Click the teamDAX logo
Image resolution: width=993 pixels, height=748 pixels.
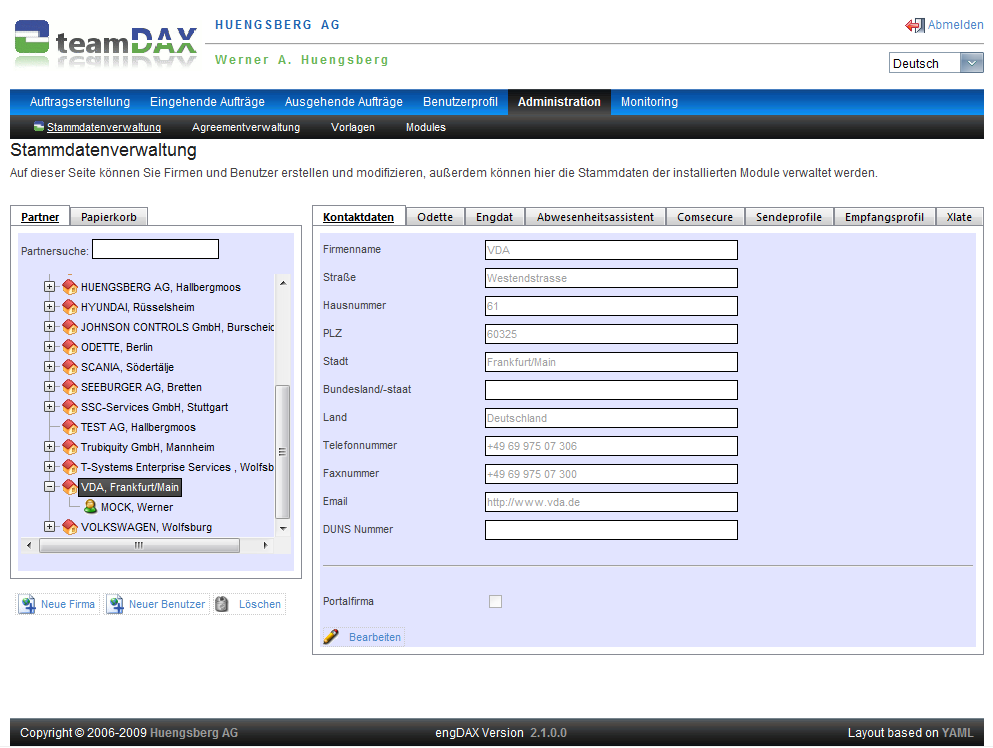point(106,42)
